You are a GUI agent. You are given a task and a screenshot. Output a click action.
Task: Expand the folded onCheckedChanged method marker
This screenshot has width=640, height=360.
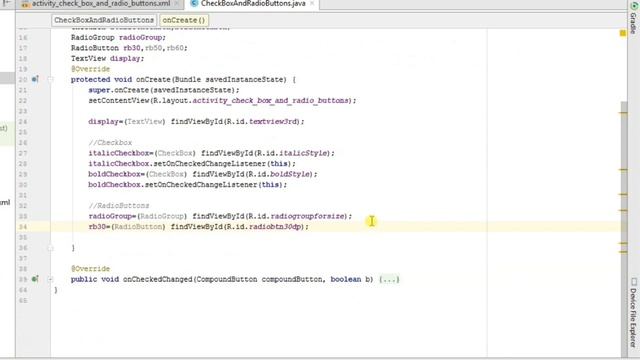(x=50, y=279)
